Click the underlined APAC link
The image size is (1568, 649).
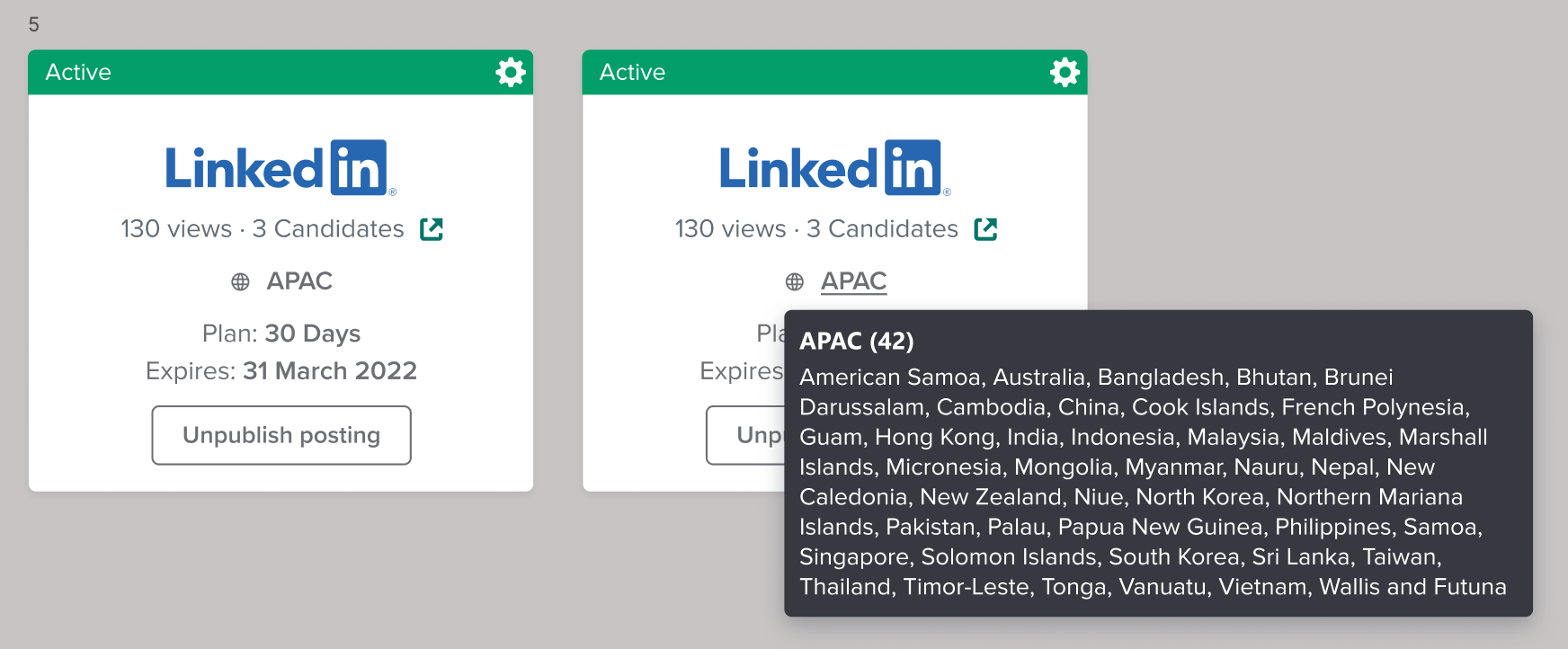853,281
